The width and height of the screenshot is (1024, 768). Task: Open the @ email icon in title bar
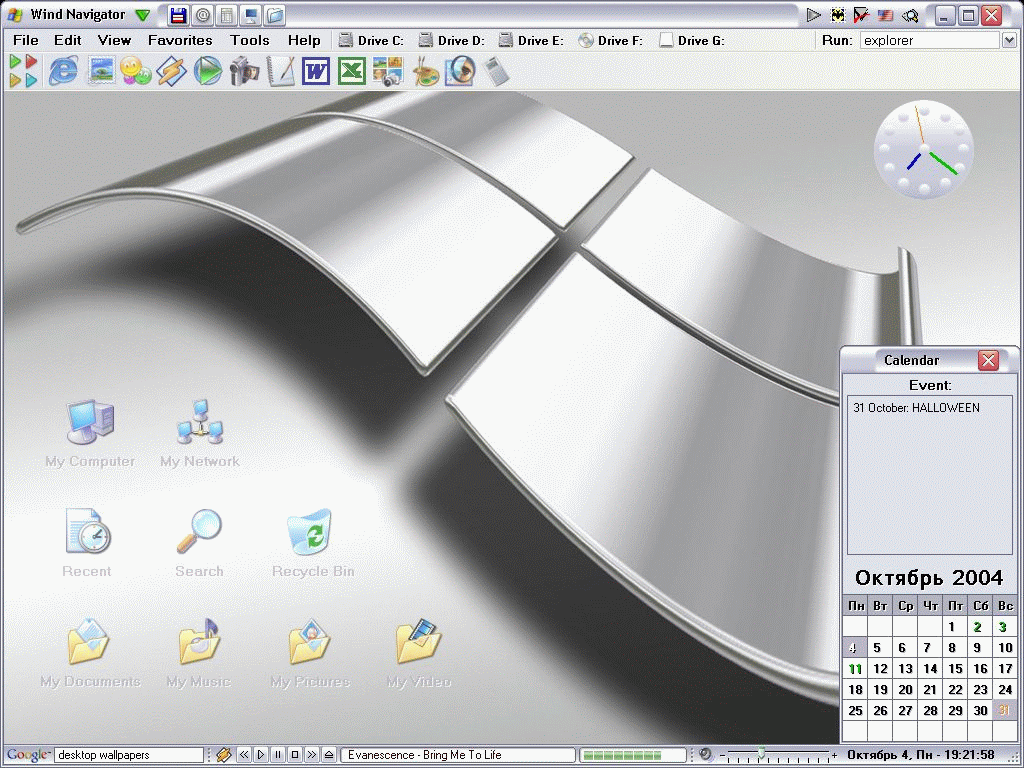coord(202,14)
